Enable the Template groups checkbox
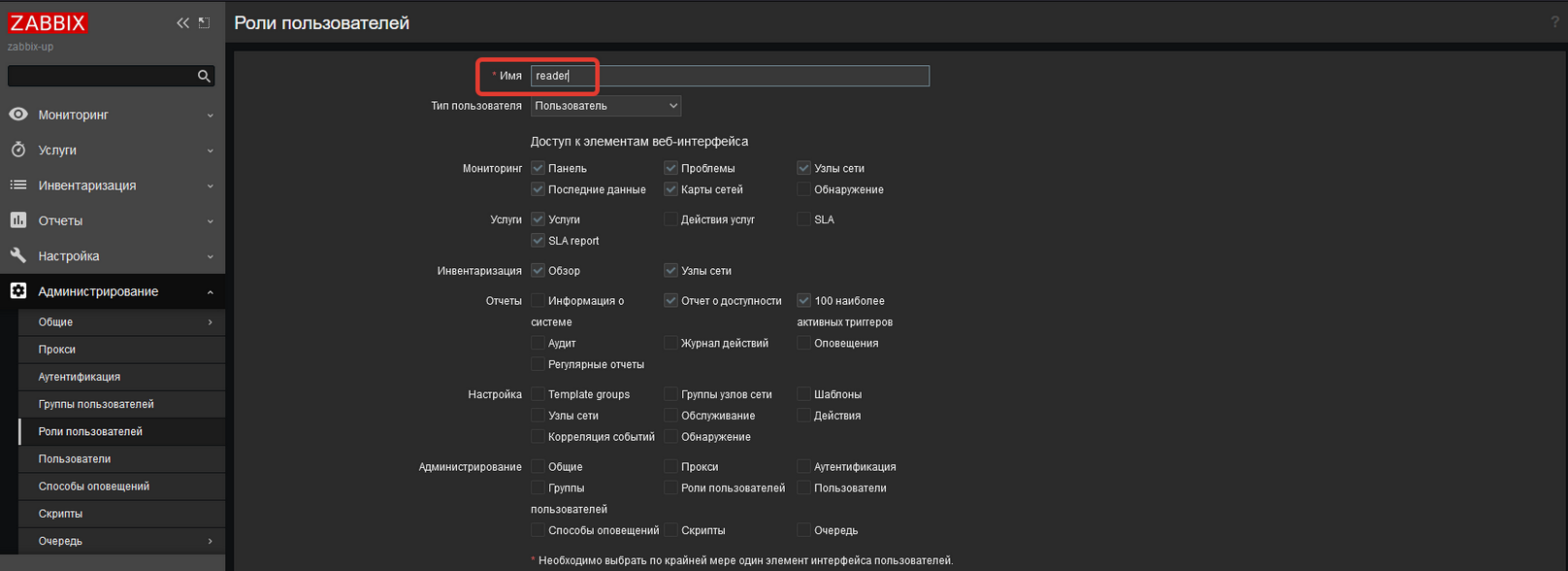Viewport: 1568px width, 571px height. (538, 394)
